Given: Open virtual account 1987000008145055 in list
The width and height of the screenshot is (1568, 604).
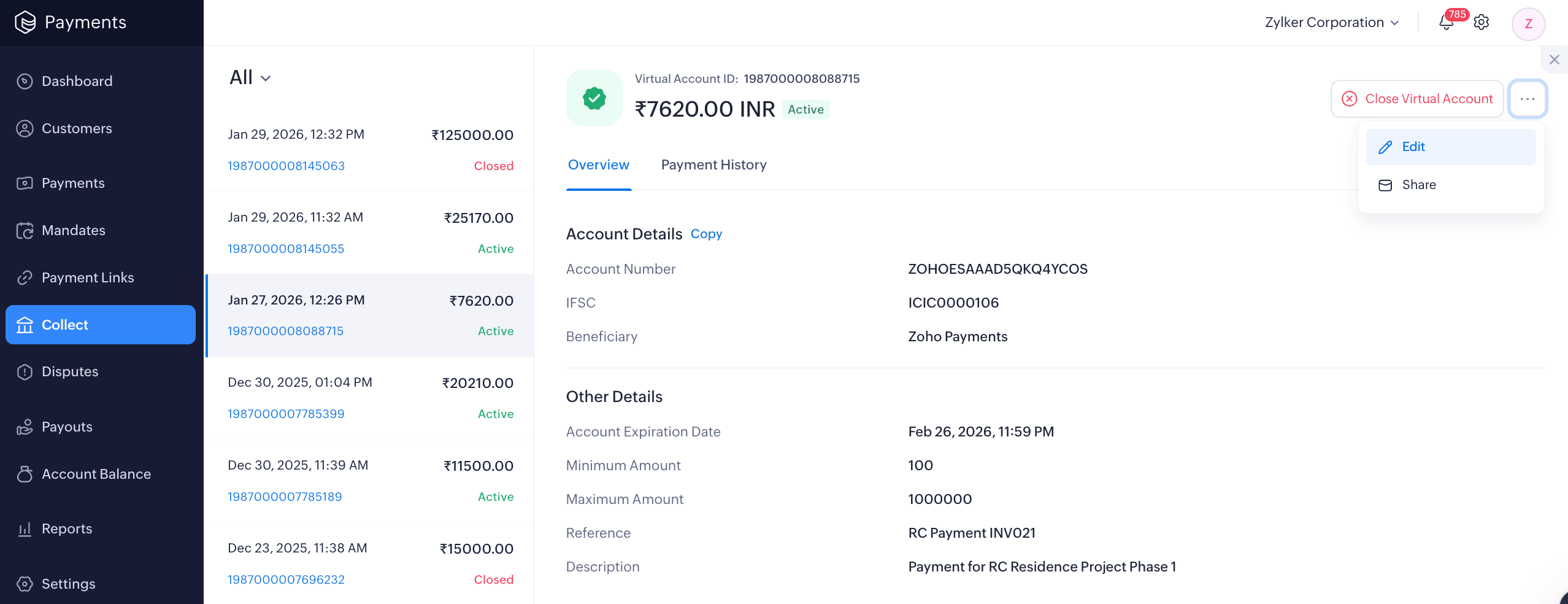Looking at the screenshot, I should tap(286, 249).
